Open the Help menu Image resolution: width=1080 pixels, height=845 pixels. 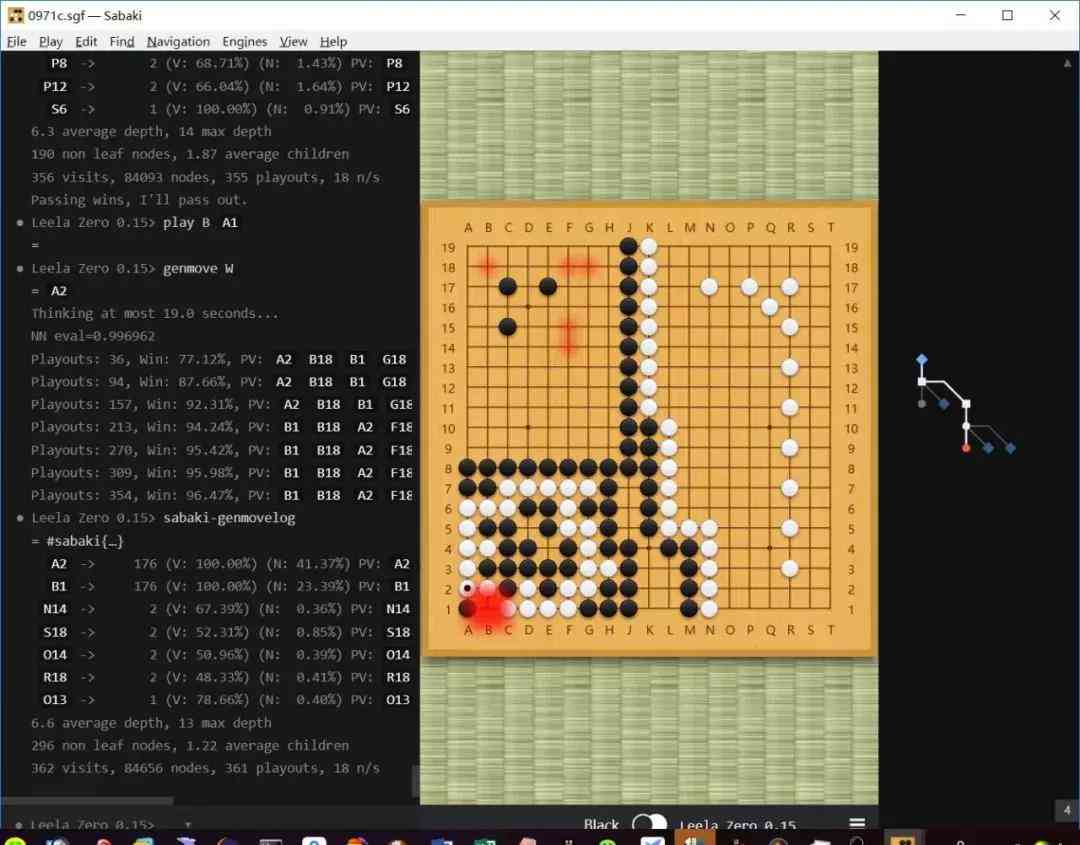pyautogui.click(x=333, y=42)
